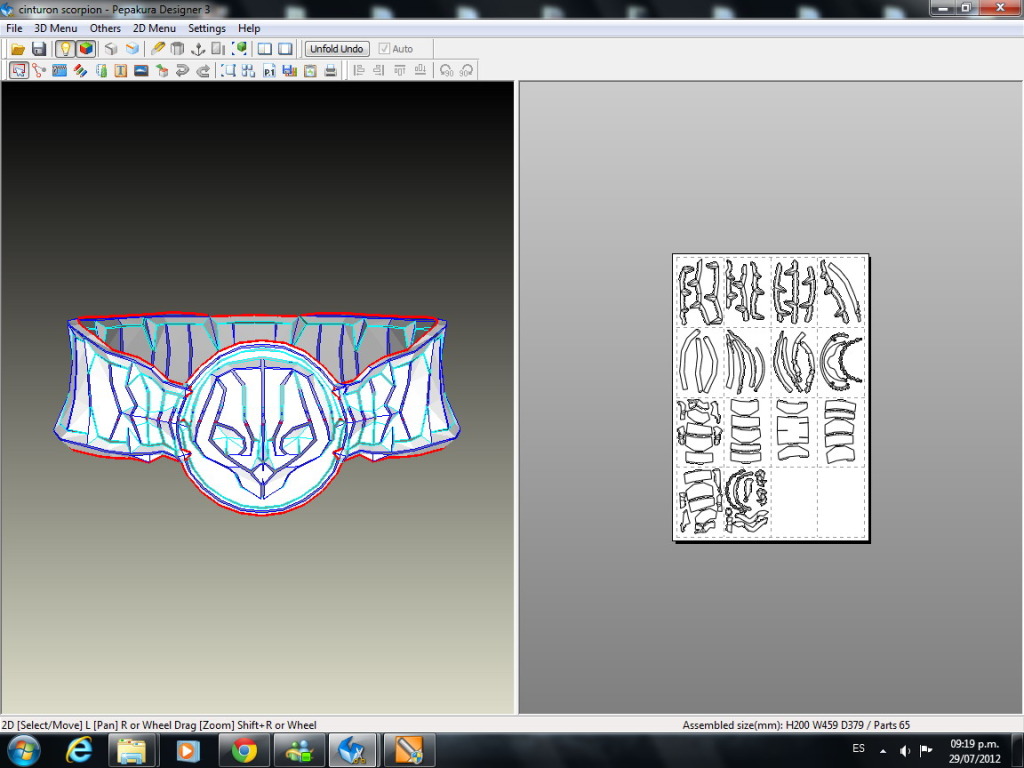Click the arrange parts grid icon
1024x768 pixels.
(x=248, y=71)
